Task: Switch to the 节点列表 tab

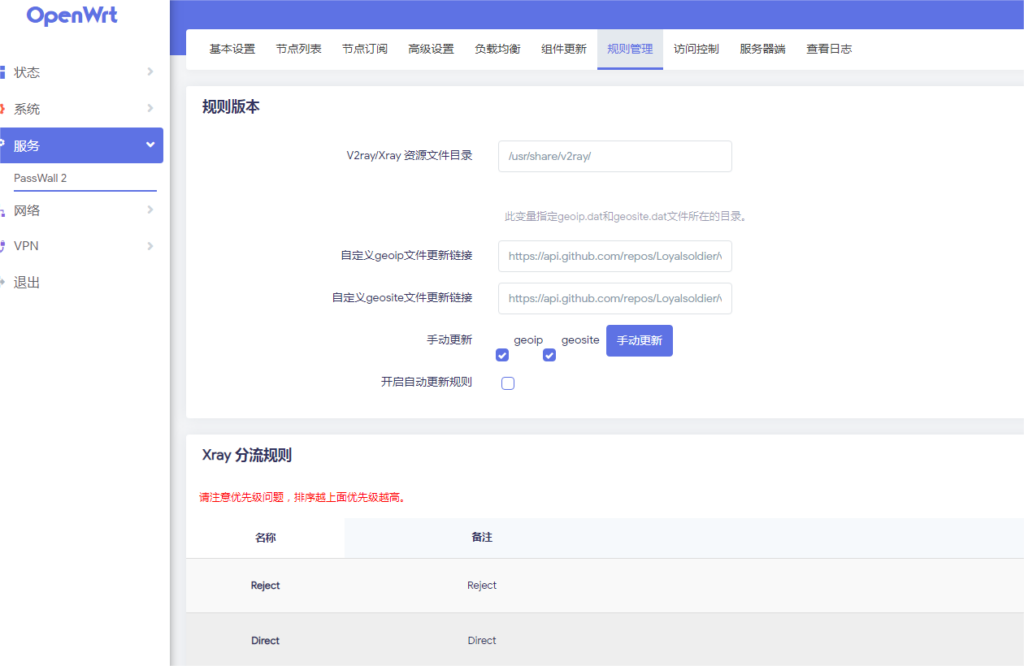Action: tap(298, 49)
